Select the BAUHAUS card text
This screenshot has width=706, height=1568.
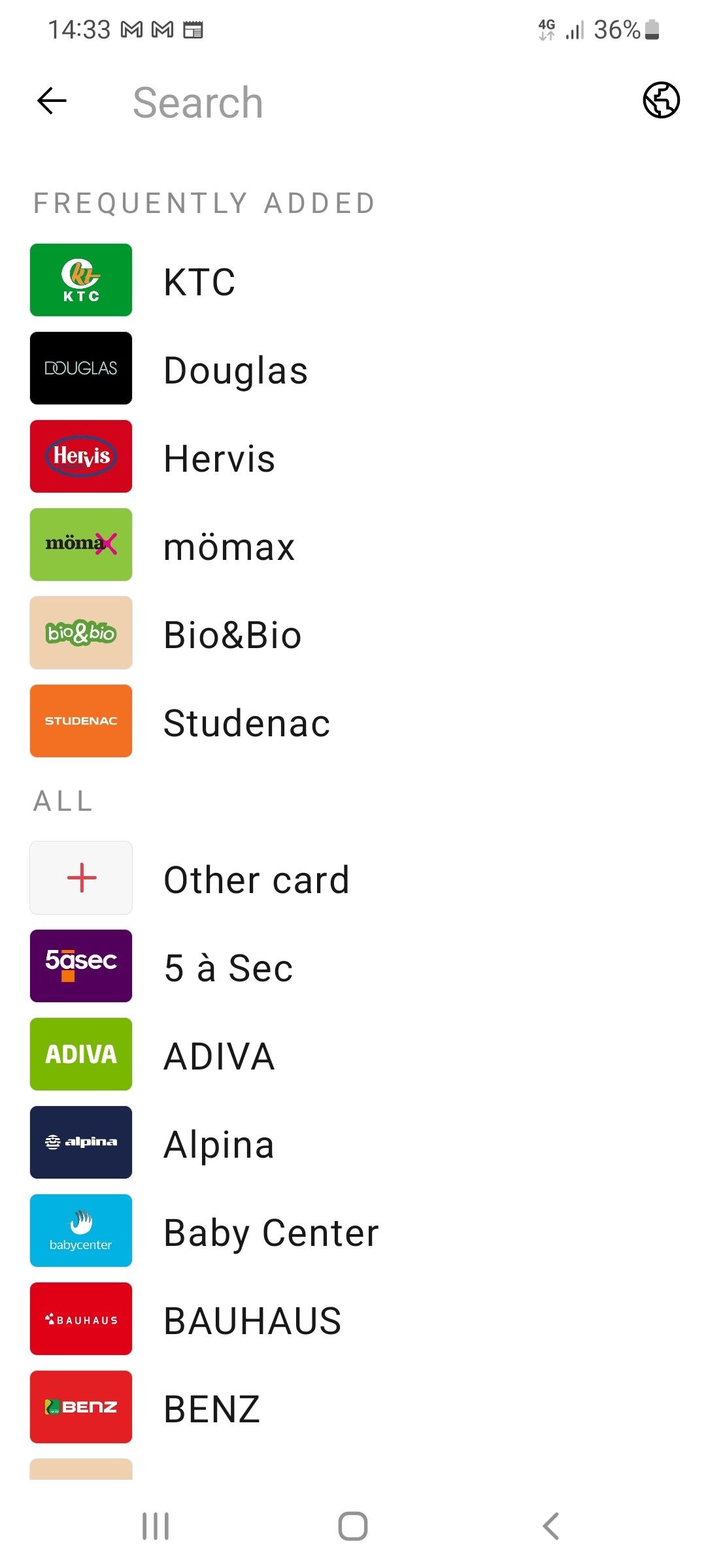pyautogui.click(x=252, y=1320)
